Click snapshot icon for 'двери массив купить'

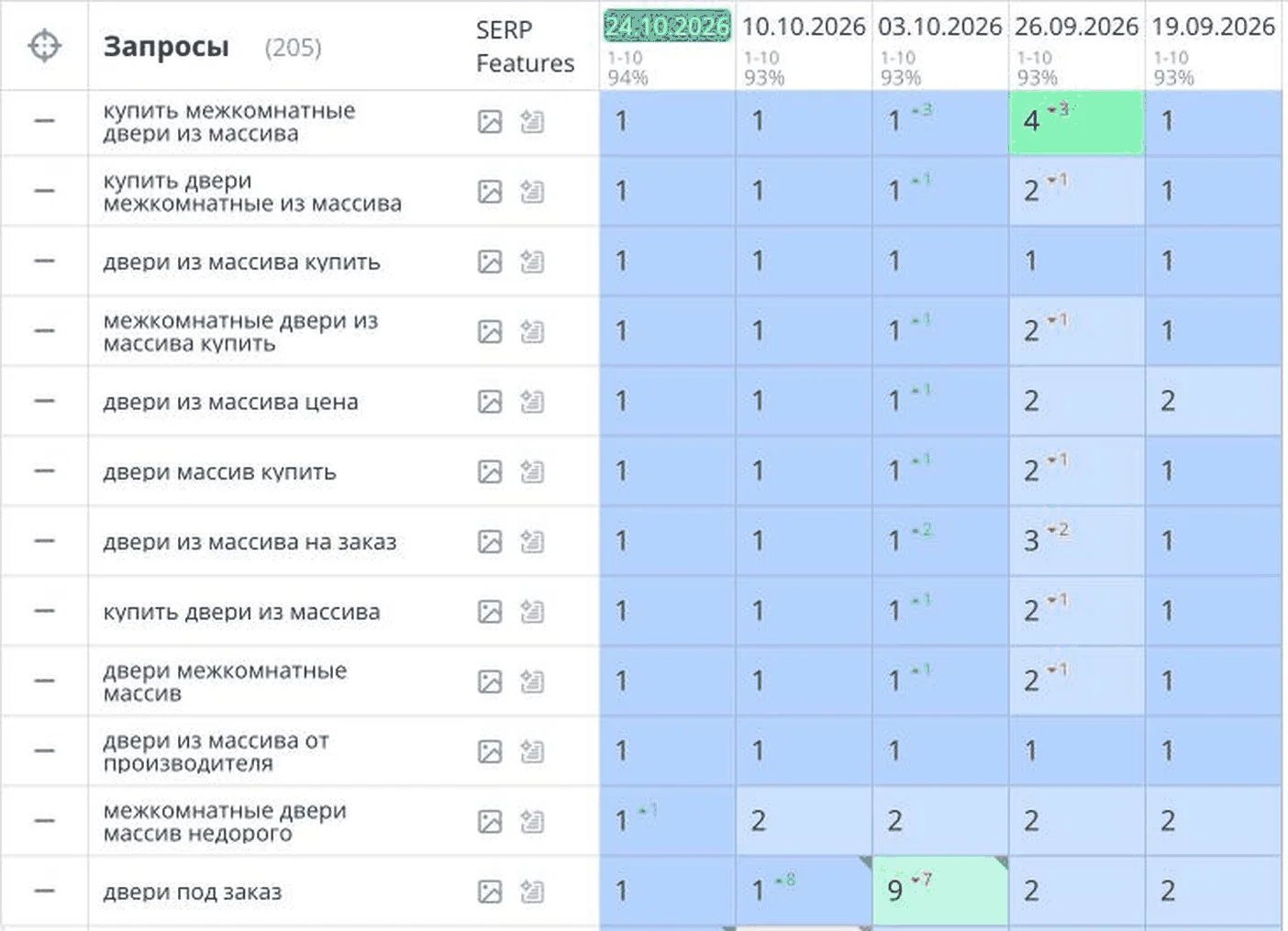532,471
